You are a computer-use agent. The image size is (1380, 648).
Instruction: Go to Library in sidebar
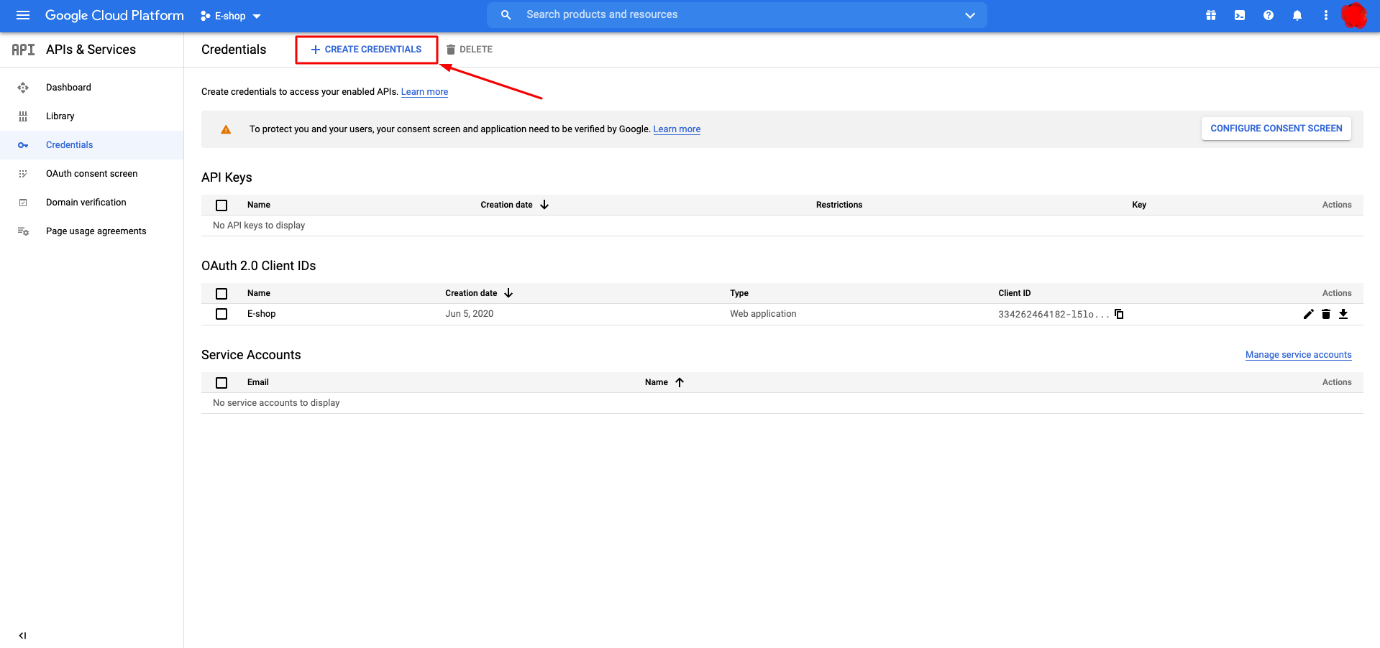(60, 116)
